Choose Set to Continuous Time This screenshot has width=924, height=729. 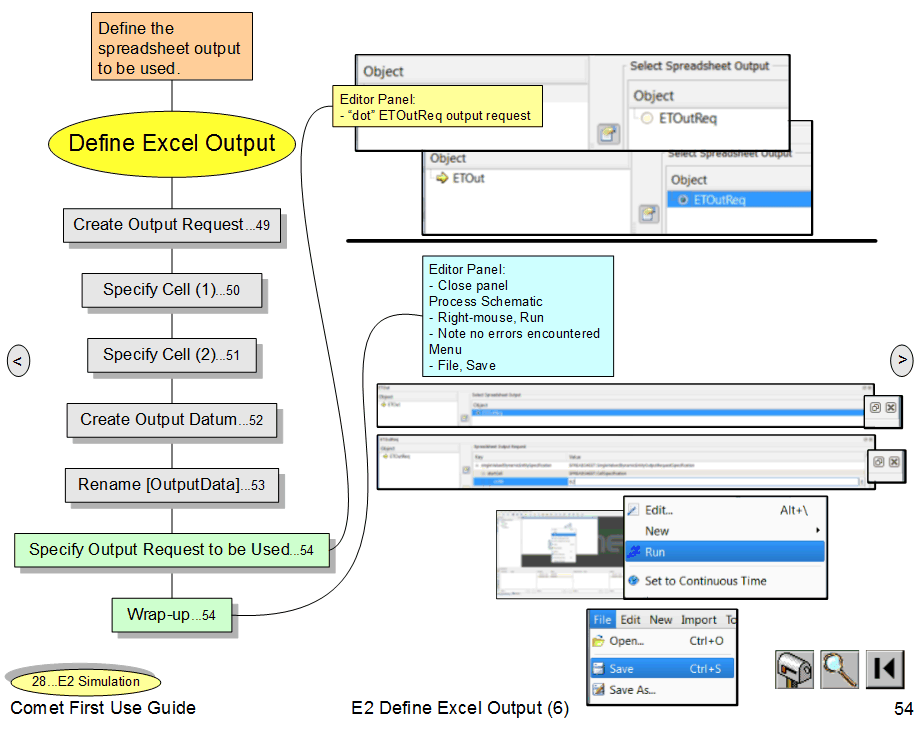coord(725,580)
